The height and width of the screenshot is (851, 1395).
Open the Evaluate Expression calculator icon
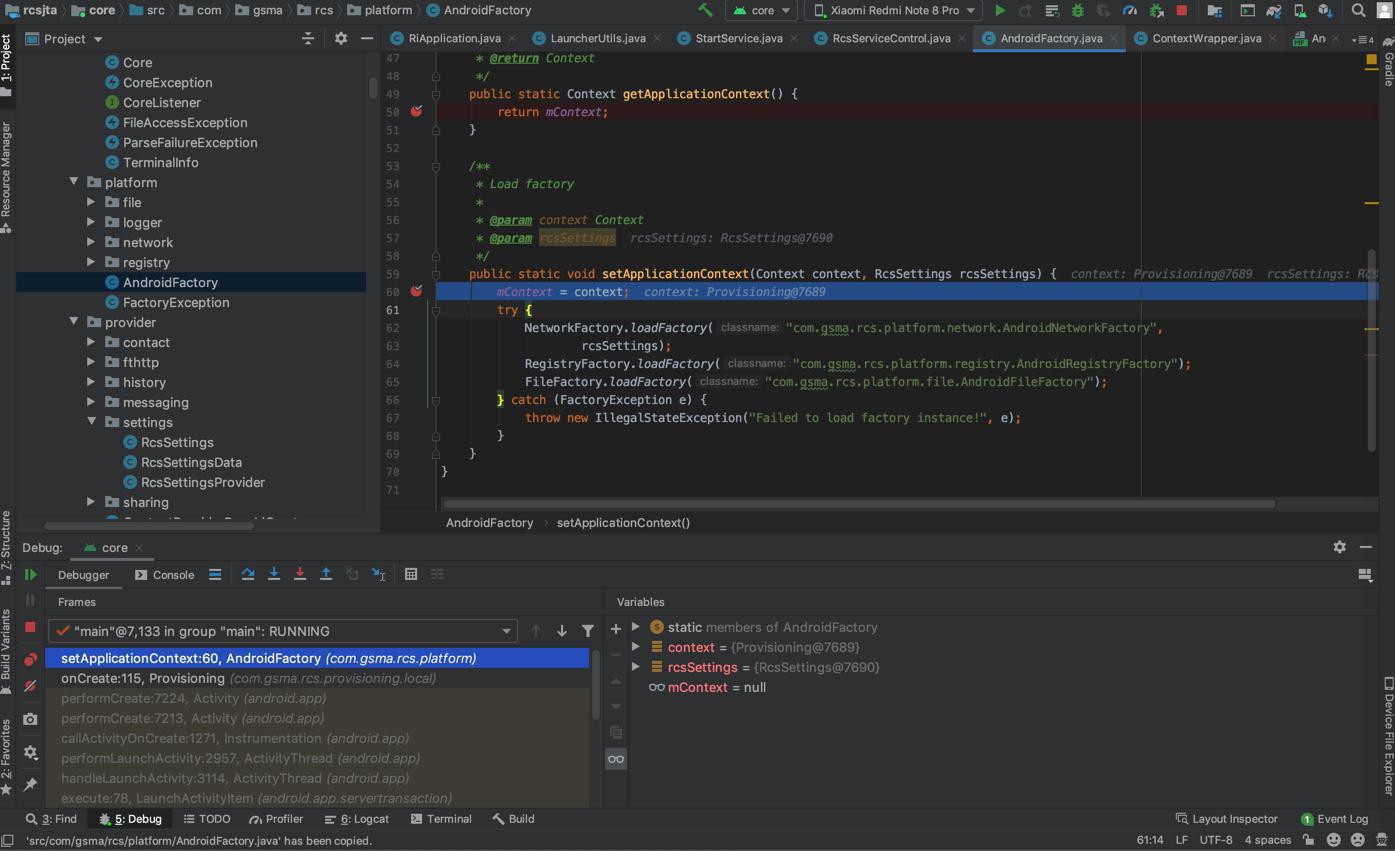click(411, 574)
